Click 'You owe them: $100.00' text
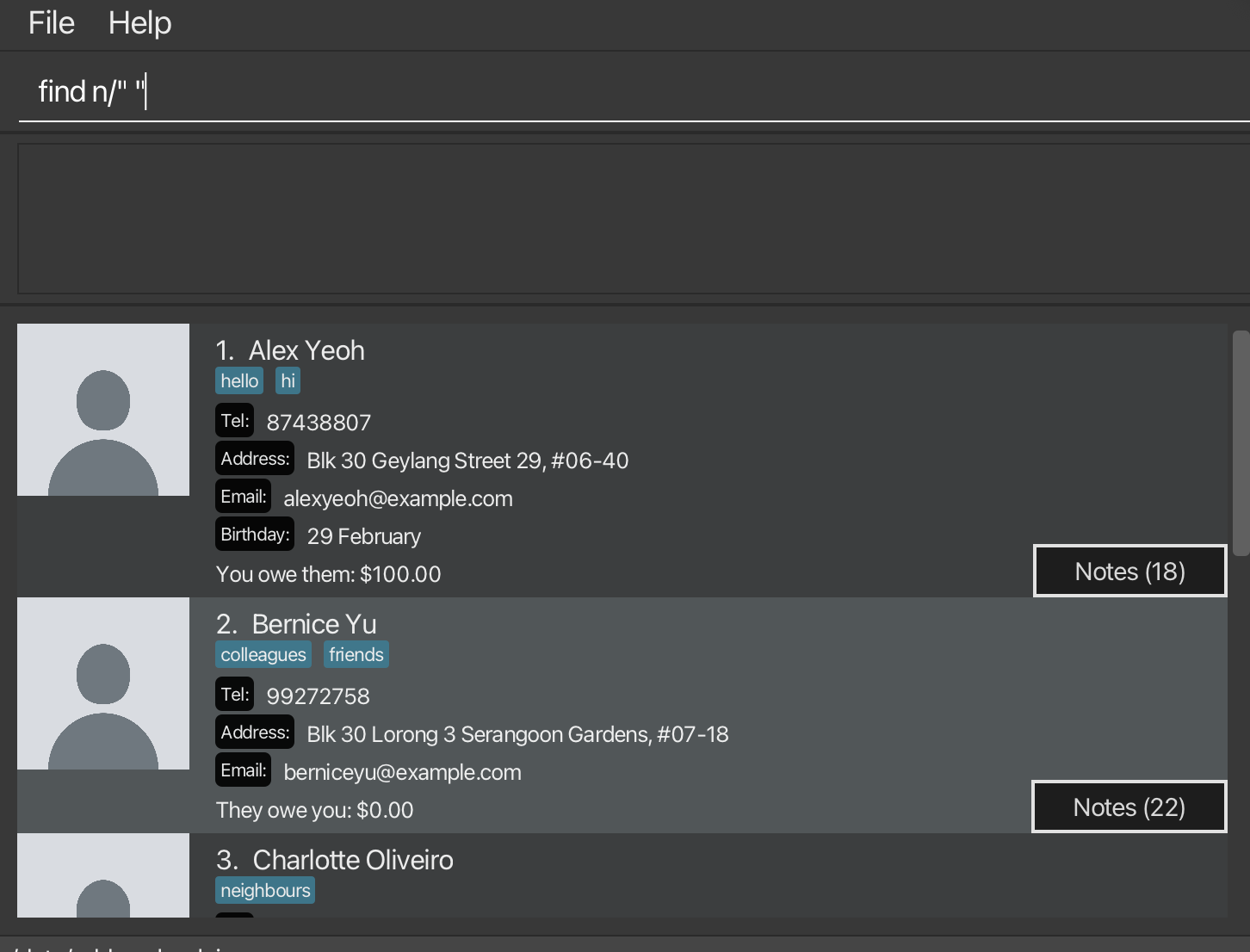This screenshot has width=1250, height=952. (328, 574)
